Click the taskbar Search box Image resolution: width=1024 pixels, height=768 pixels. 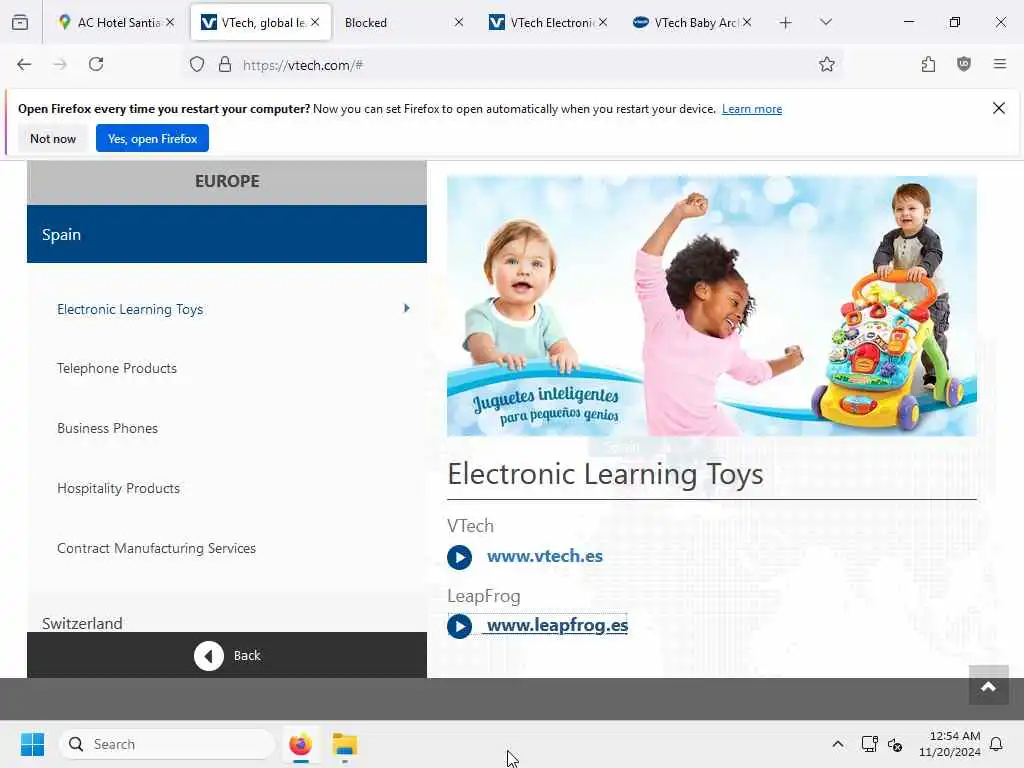tap(167, 744)
